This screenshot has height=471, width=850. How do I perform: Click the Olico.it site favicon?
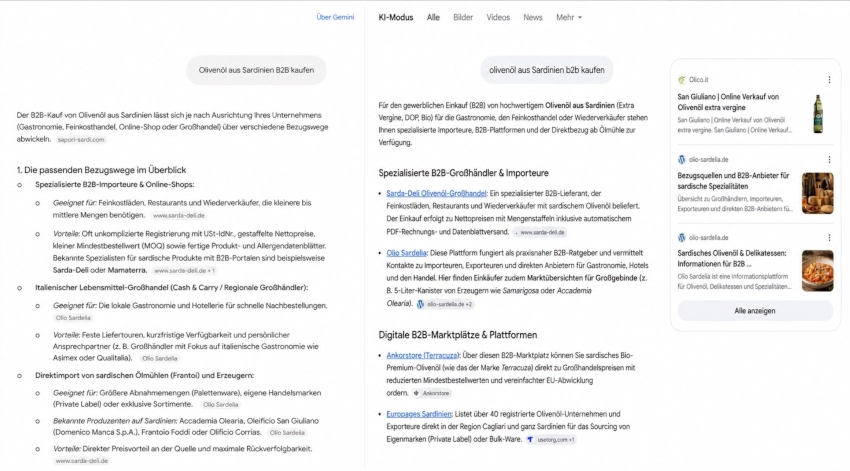click(x=681, y=80)
